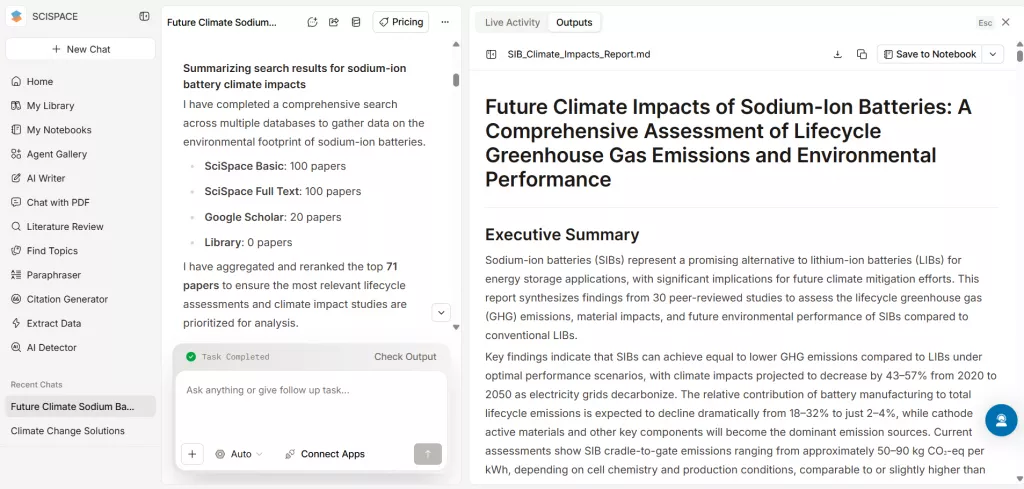Expand the Save to Notebook dropdown arrow

pos(993,54)
